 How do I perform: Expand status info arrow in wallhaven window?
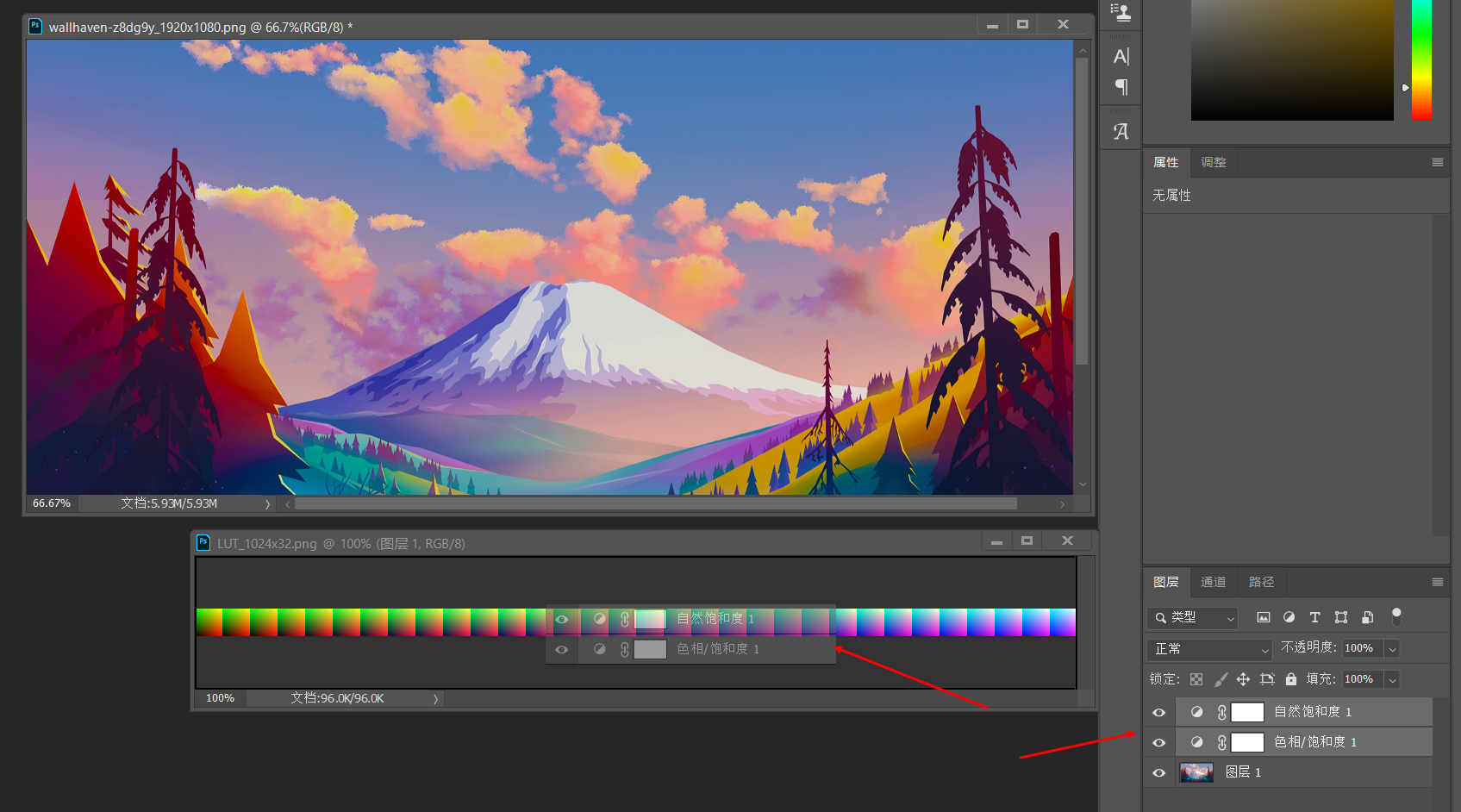(x=267, y=504)
